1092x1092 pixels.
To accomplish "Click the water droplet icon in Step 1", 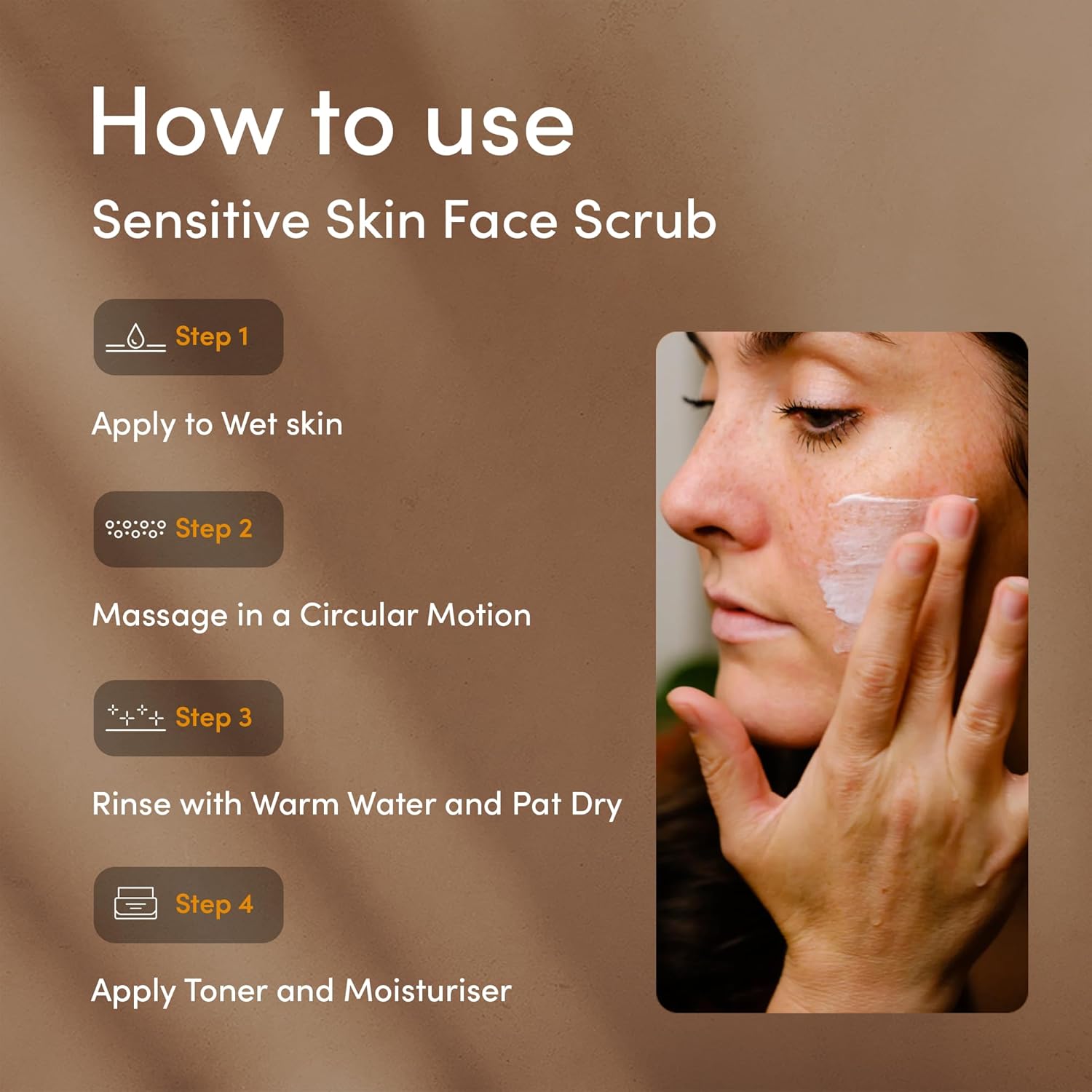I will (x=135, y=338).
